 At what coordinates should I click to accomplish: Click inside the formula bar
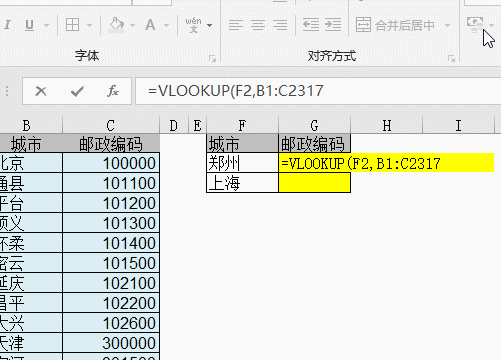click(x=318, y=91)
